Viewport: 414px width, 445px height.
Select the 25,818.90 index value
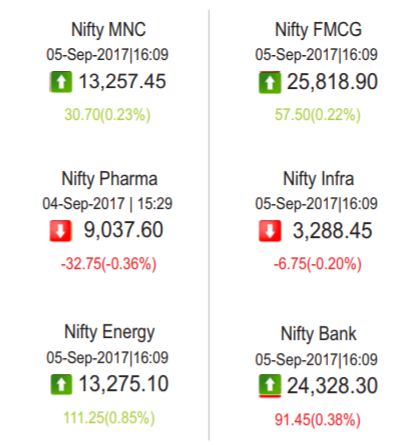tap(332, 82)
